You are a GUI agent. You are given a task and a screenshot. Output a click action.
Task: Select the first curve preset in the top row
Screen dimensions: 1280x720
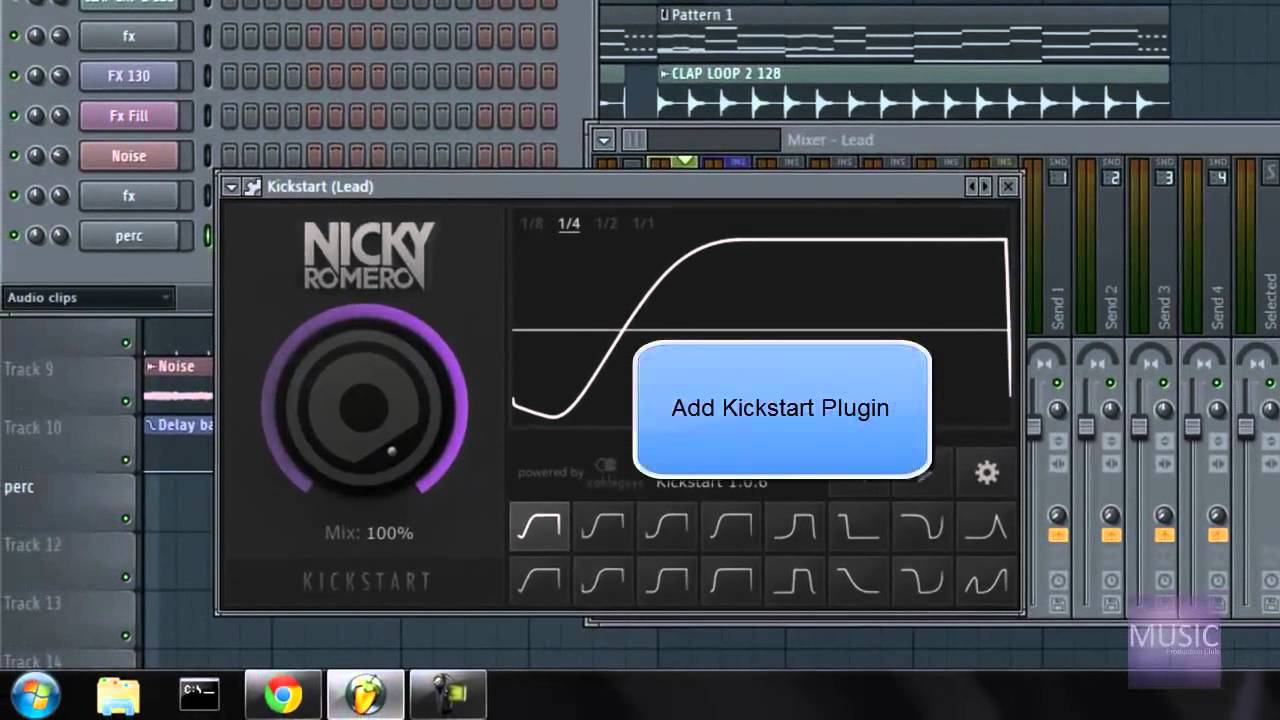539,527
